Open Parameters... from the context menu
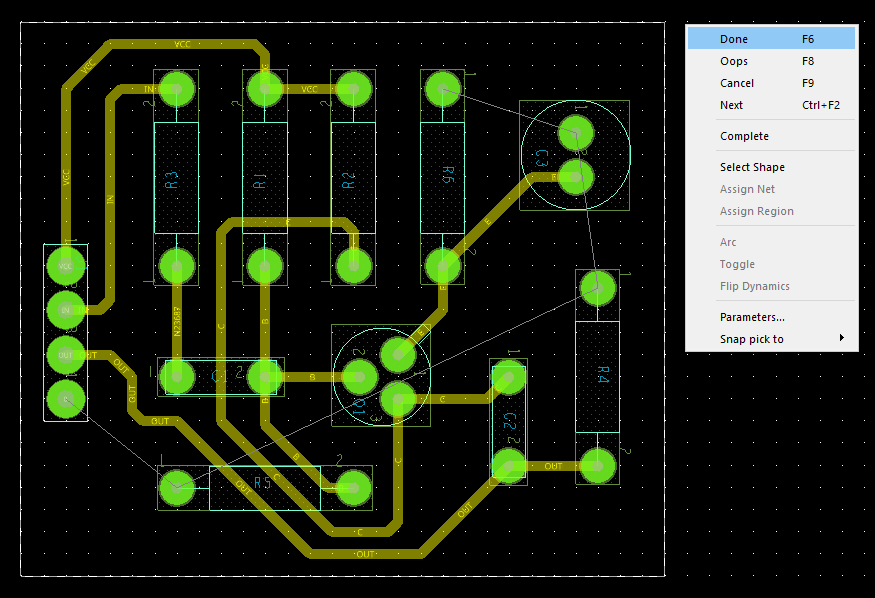Image resolution: width=875 pixels, height=598 pixels. 771,317
